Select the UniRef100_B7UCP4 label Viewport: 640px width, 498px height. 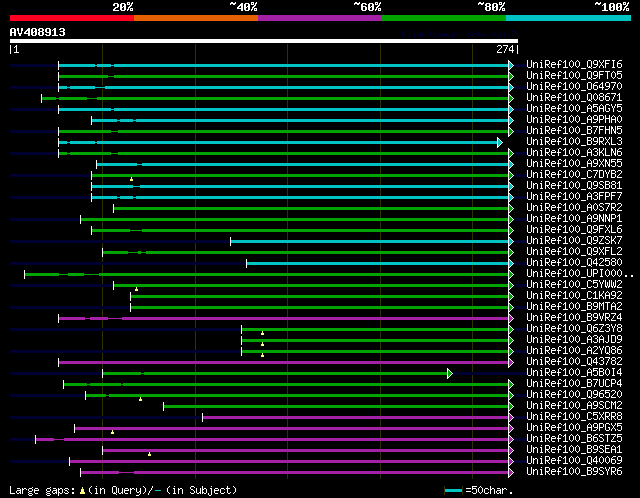[574, 384]
